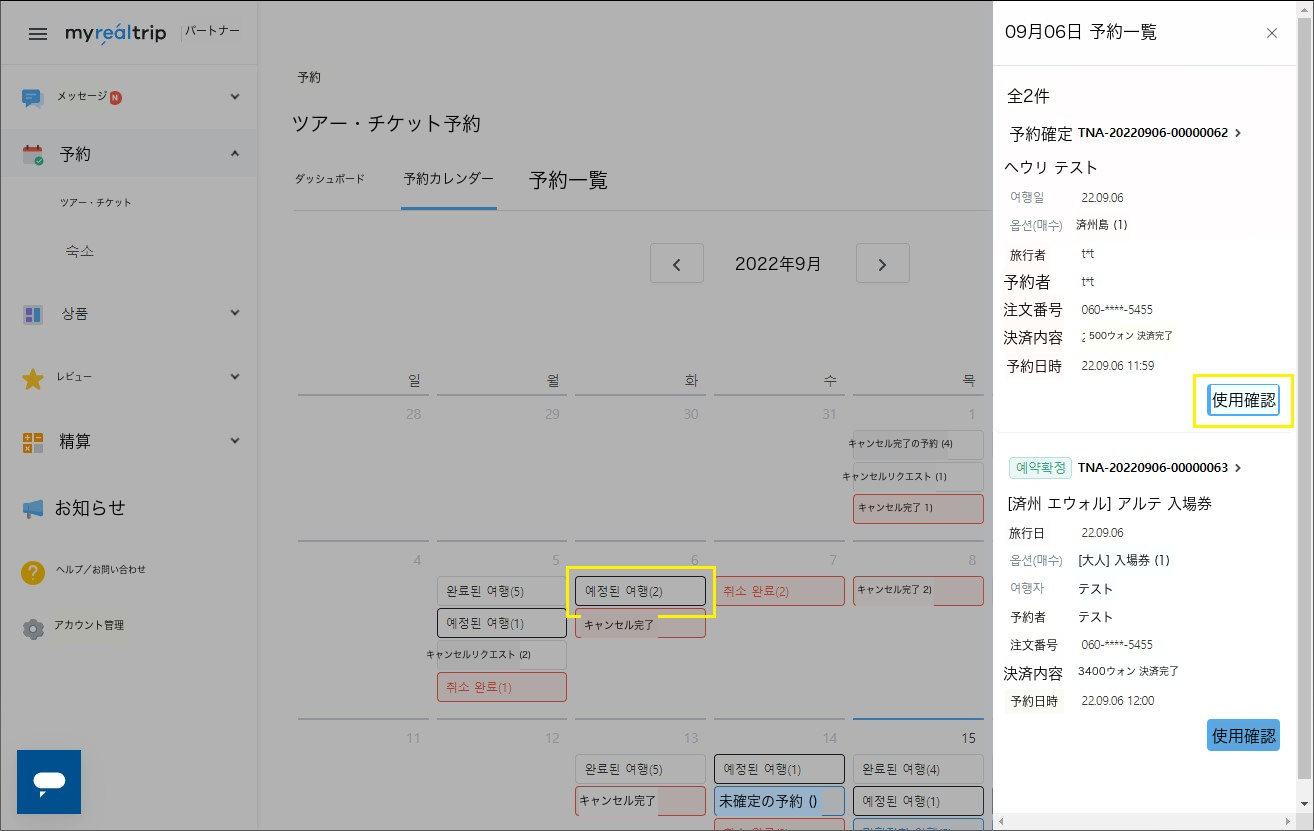This screenshot has width=1314, height=831.
Task: Click the messages speech bubble icon
Action: coord(33,97)
